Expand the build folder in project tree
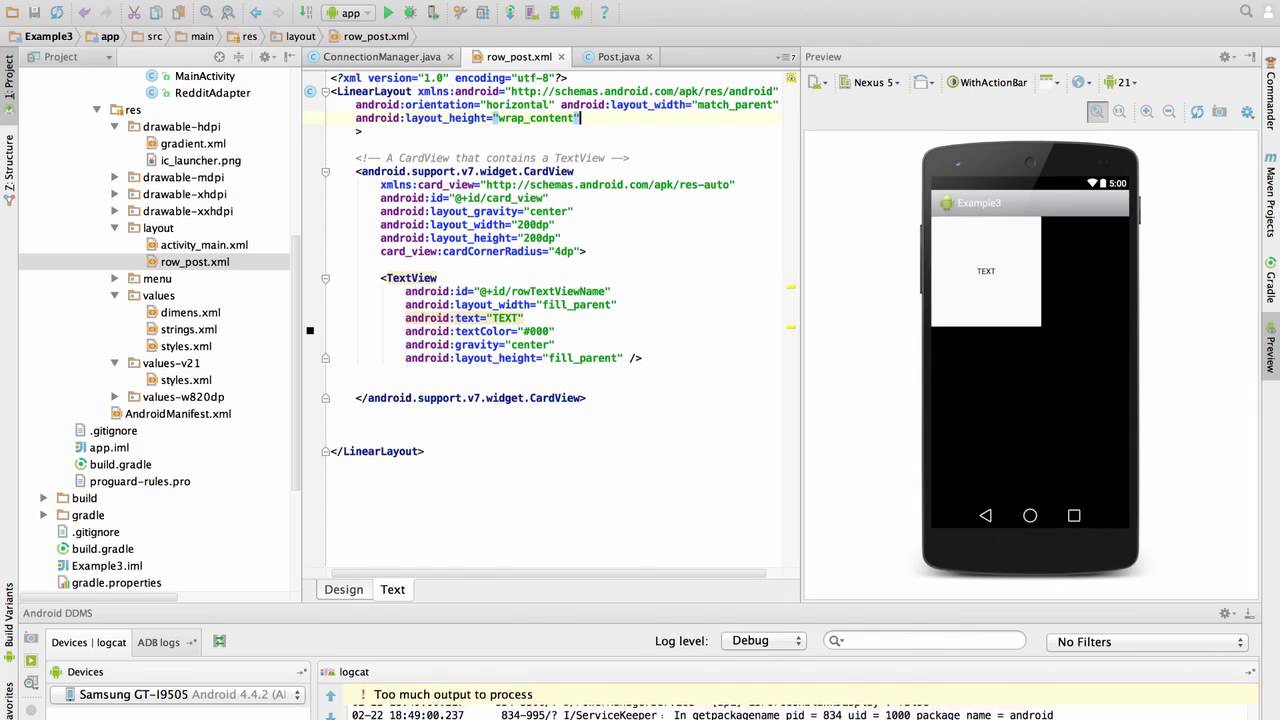 43,498
